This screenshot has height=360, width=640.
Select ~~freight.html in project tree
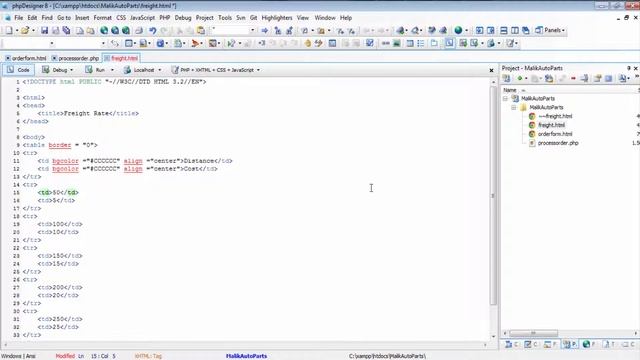(x=556, y=116)
